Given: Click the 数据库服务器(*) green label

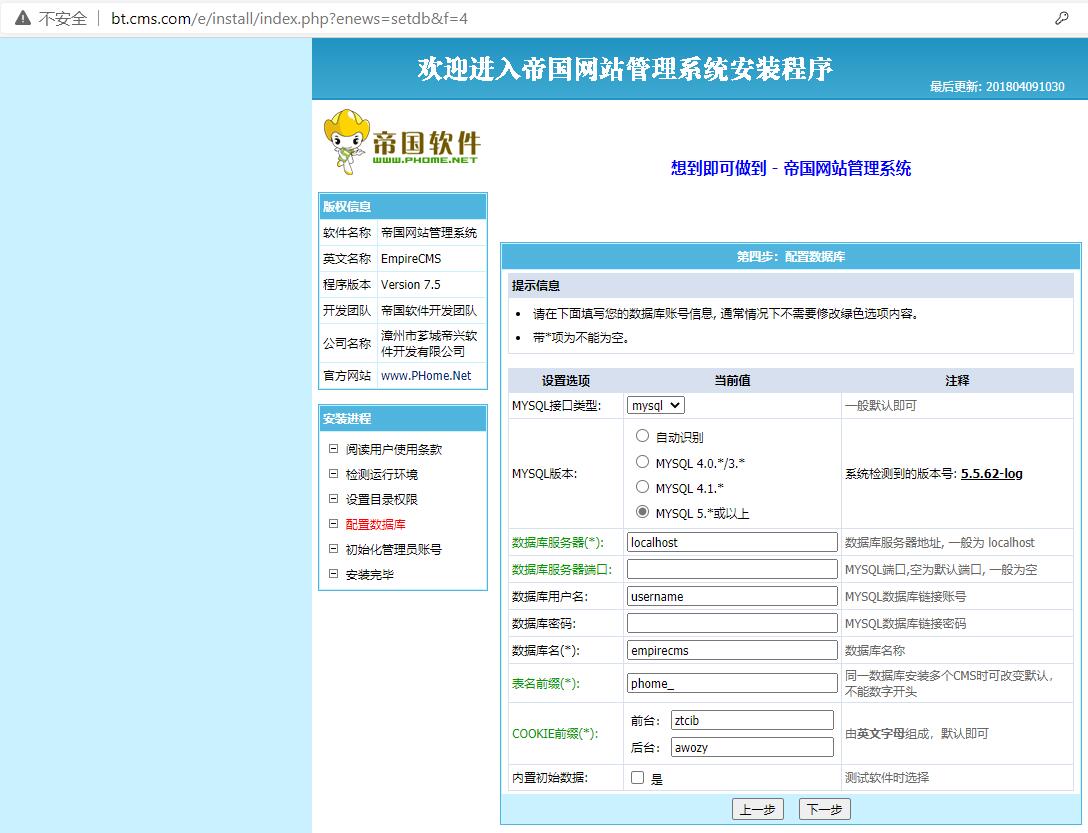Looking at the screenshot, I should (x=558, y=542).
